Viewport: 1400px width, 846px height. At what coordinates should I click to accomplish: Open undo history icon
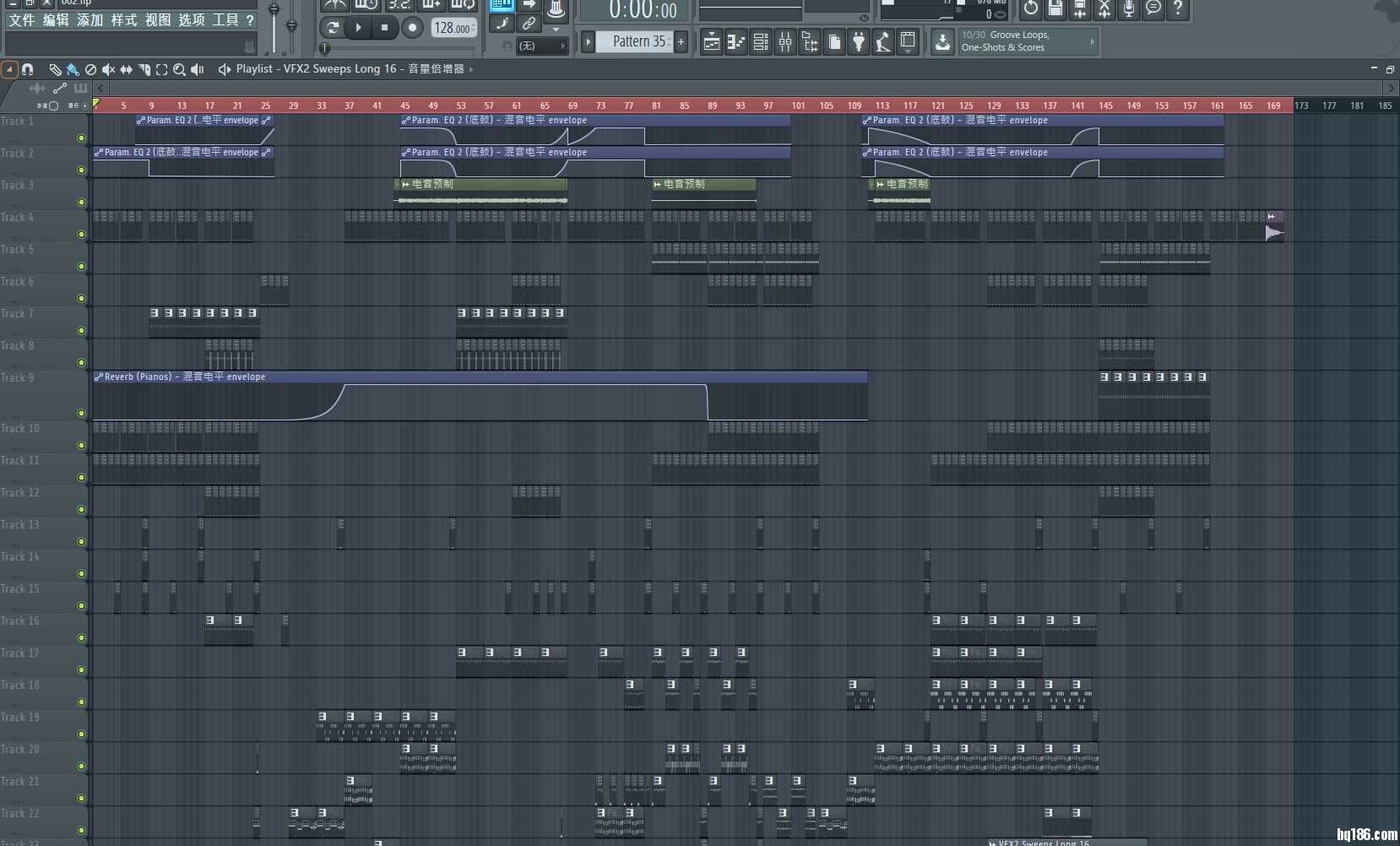[x=1031, y=9]
